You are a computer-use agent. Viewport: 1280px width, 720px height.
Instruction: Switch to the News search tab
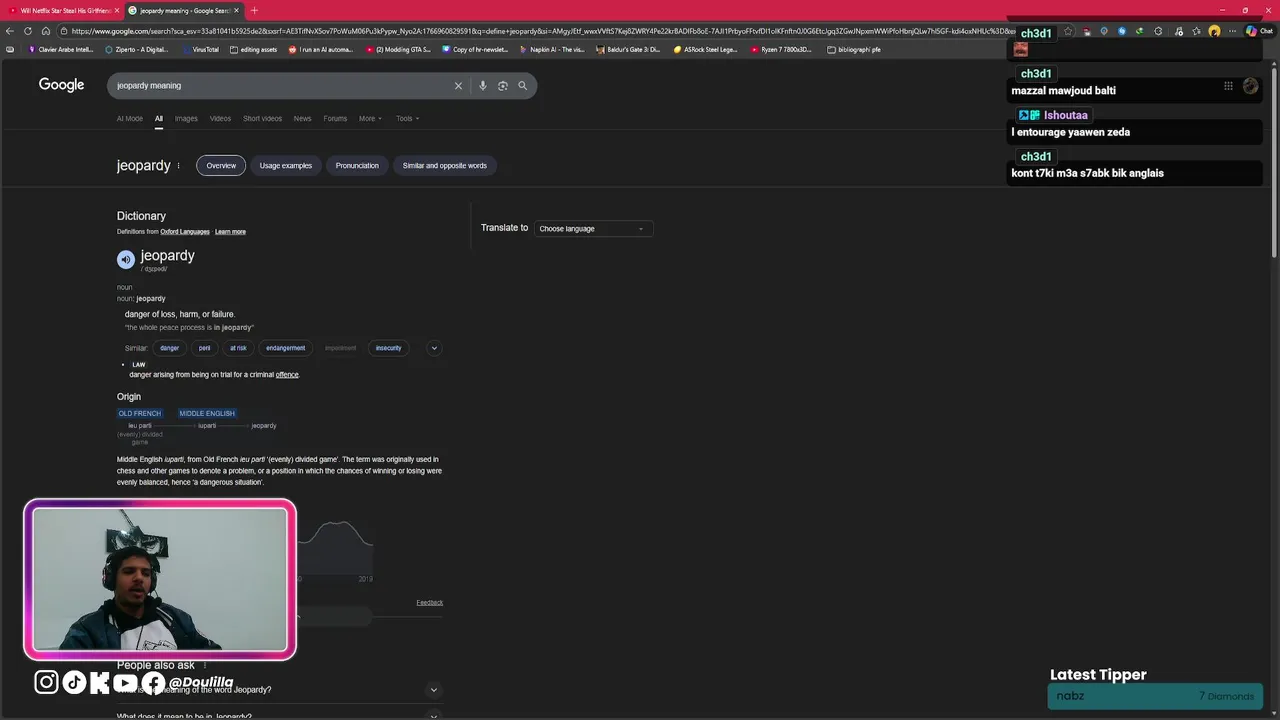[x=302, y=119]
